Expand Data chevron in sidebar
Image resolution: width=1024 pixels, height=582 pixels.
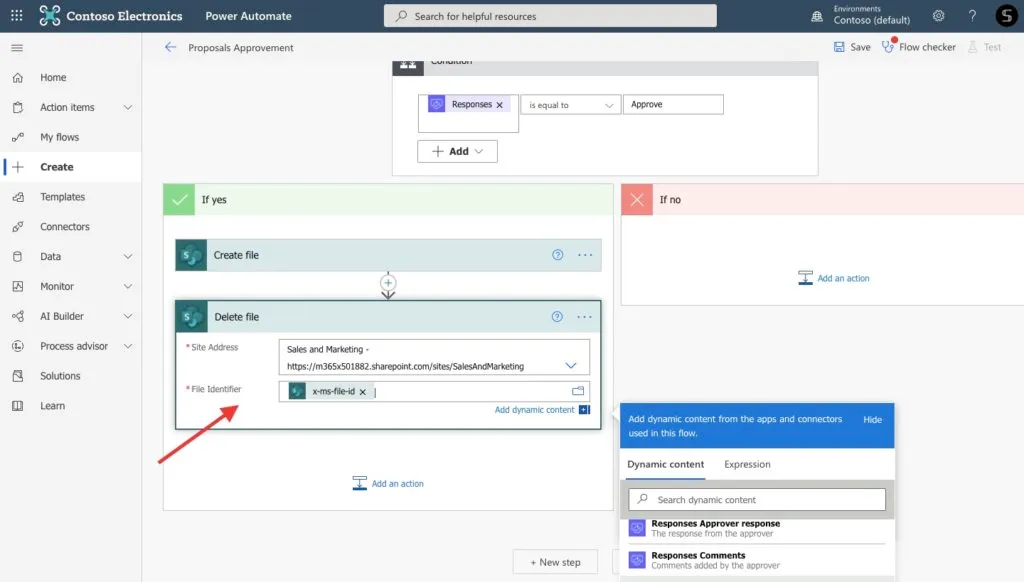[x=128, y=257]
